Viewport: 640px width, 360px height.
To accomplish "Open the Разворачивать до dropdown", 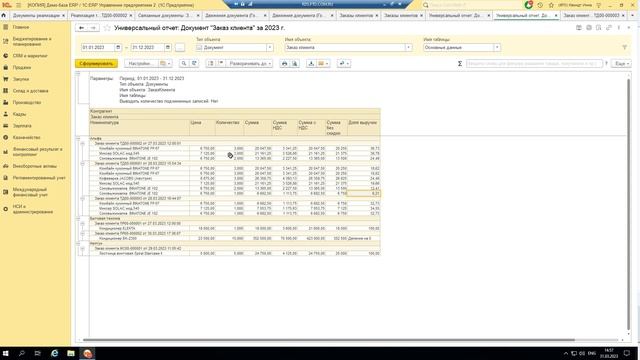I will pos(250,64).
